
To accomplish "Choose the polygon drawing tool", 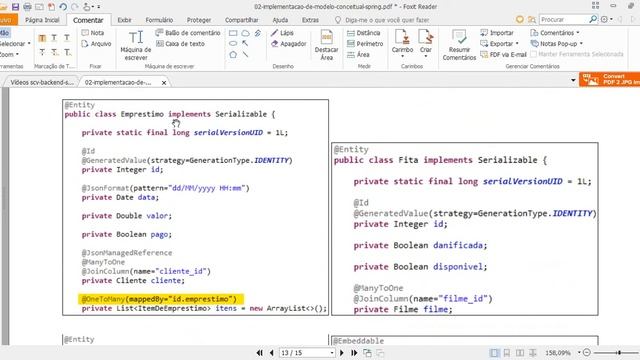I will 233,54.
